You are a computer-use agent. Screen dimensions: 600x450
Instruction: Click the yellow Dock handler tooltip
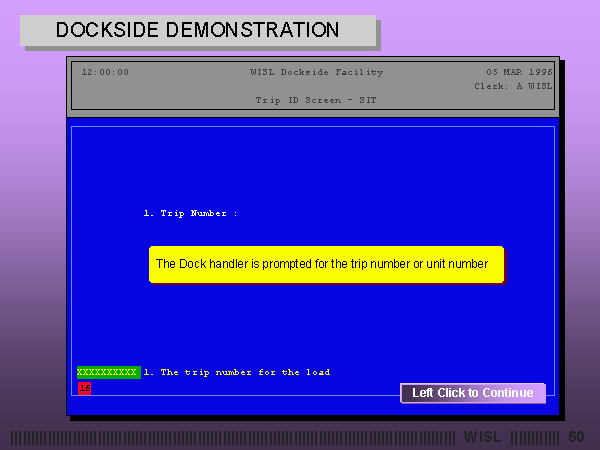[x=326, y=264]
